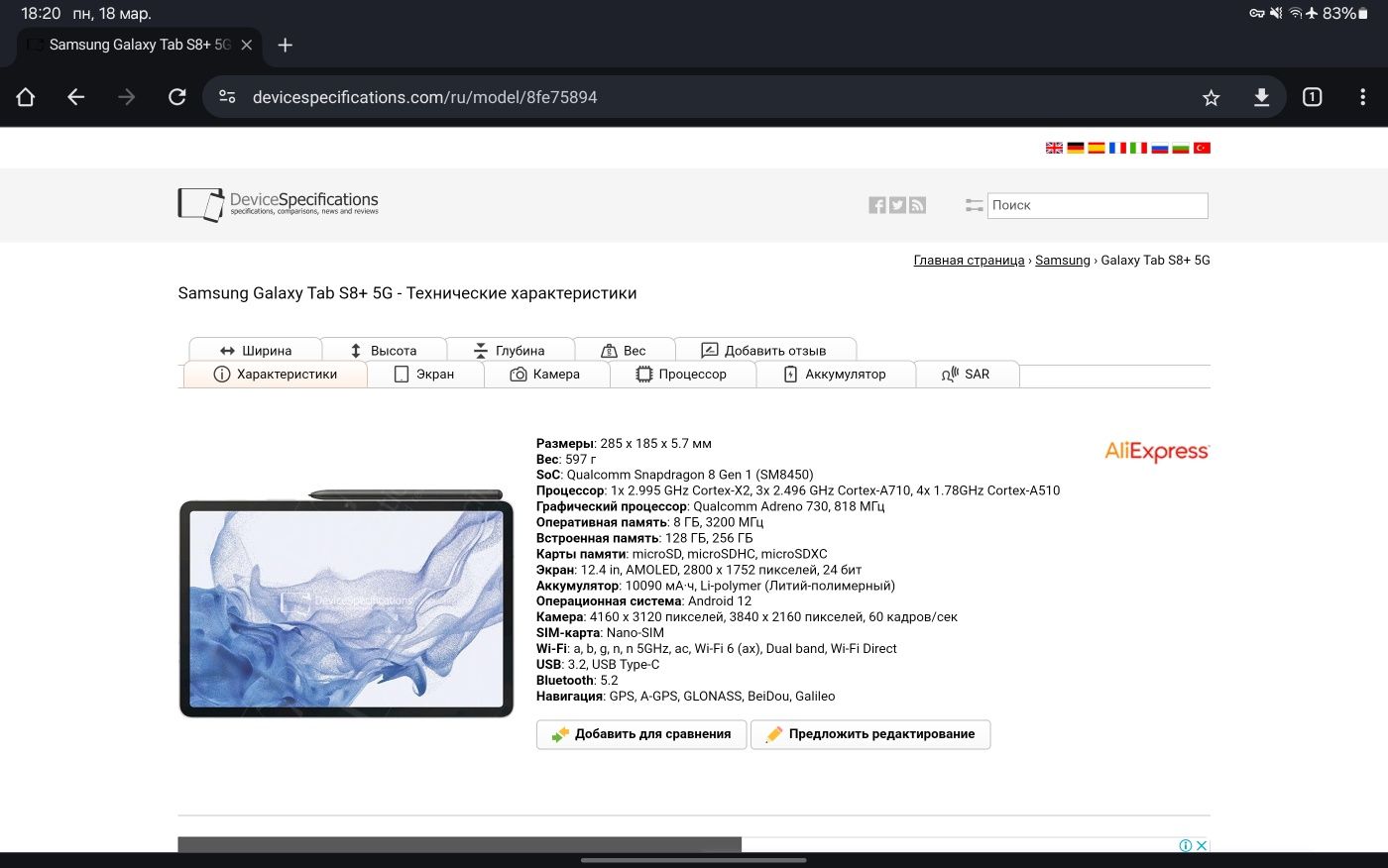Viewport: 1388px width, 868px height.
Task: Download the page icon
Action: 1261,97
